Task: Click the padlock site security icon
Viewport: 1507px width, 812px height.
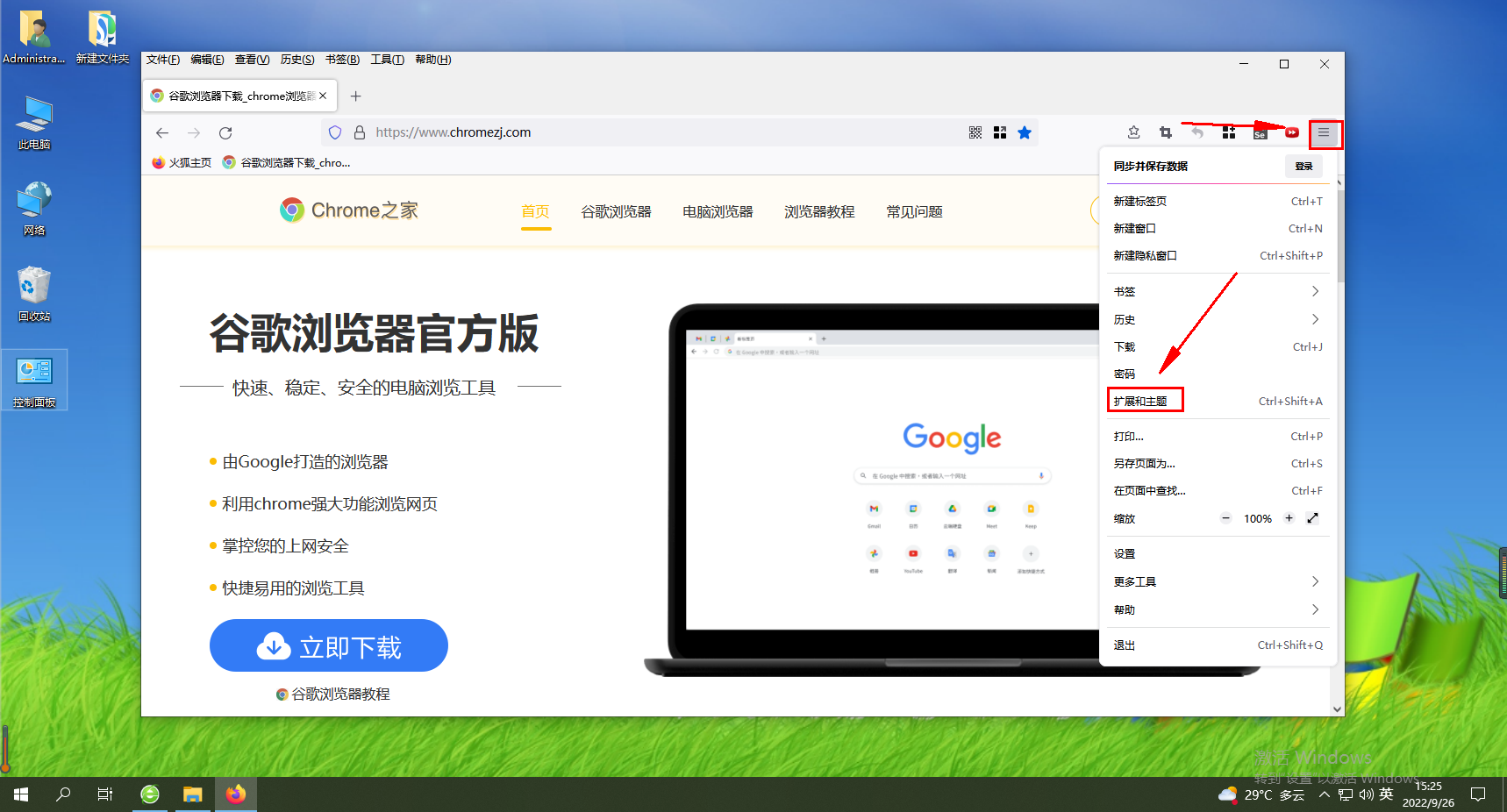Action: (x=359, y=132)
